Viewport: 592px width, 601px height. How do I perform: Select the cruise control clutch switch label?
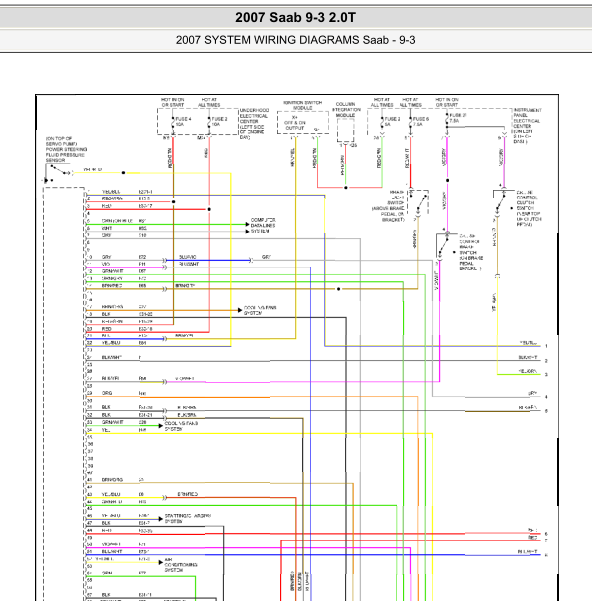[x=529, y=209]
